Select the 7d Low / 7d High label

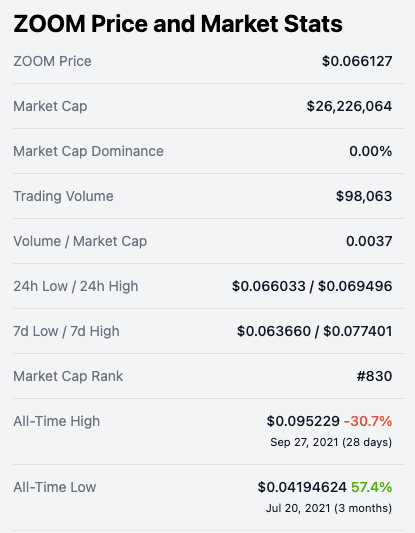pos(66,331)
